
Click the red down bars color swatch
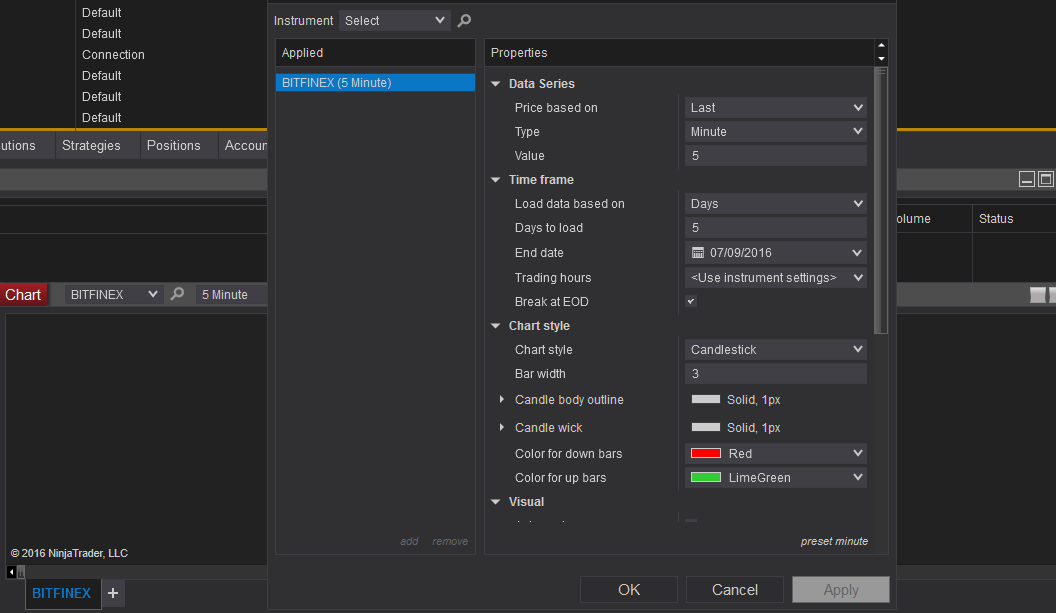click(706, 454)
